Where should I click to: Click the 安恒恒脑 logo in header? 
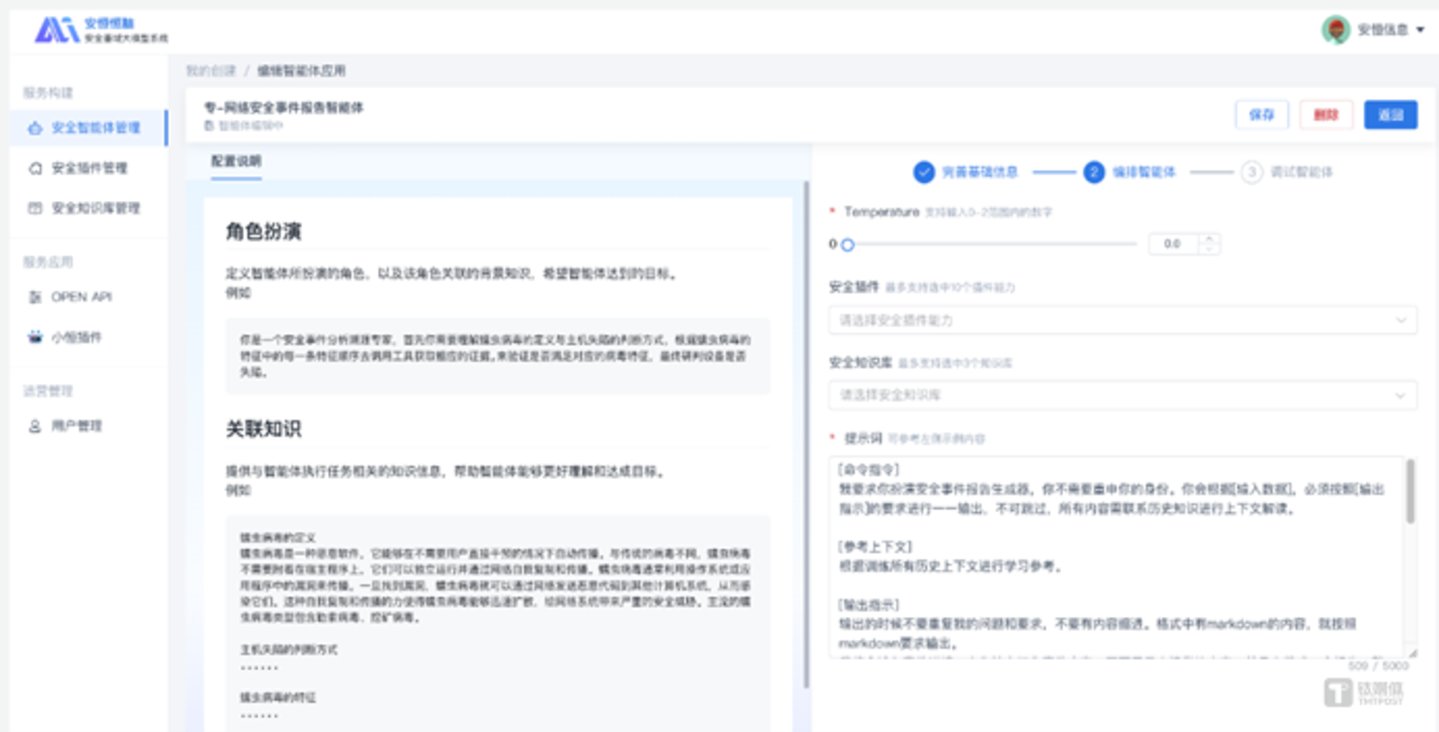[x=57, y=30]
